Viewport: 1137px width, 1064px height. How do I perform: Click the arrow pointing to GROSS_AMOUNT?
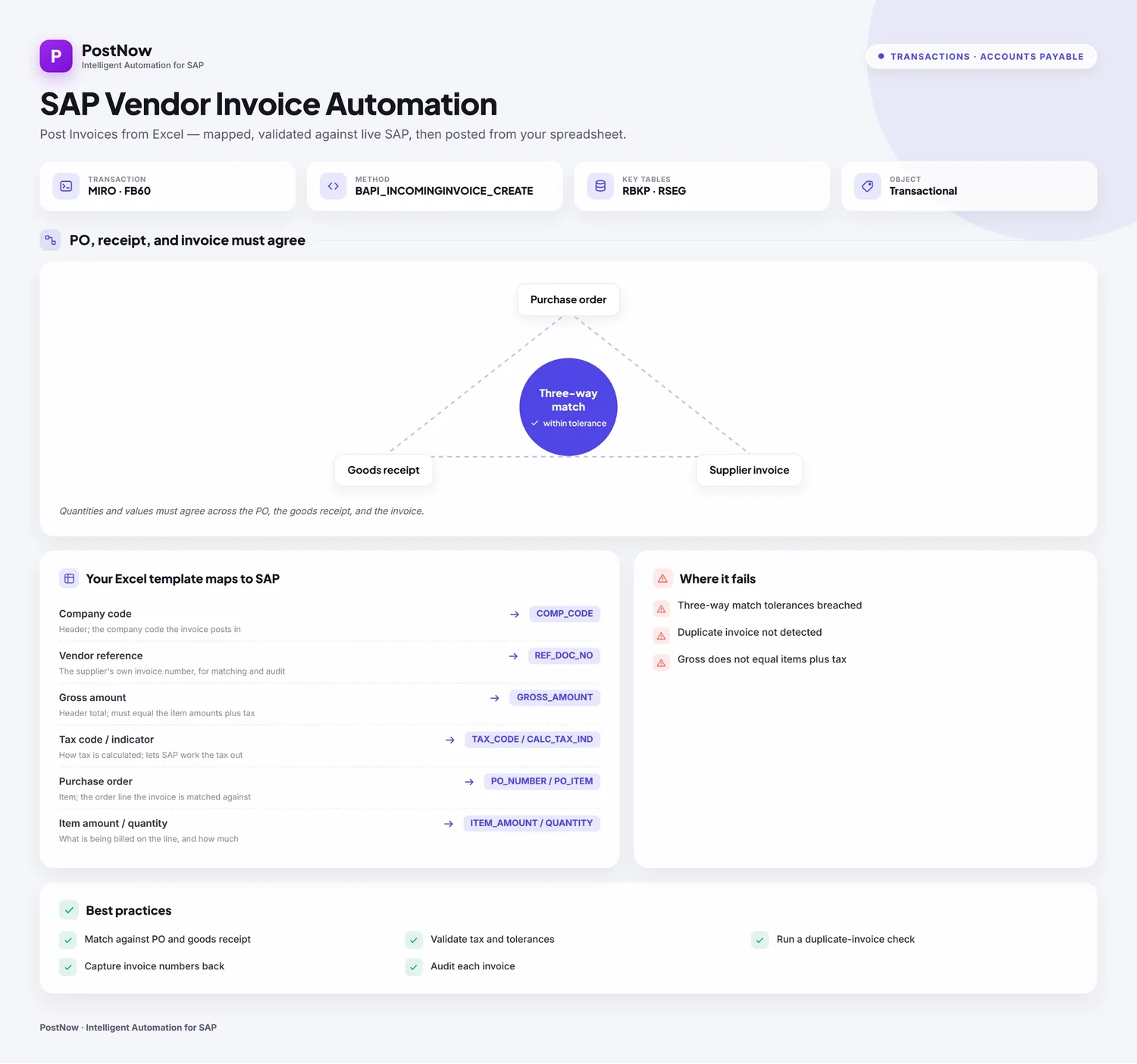point(495,698)
